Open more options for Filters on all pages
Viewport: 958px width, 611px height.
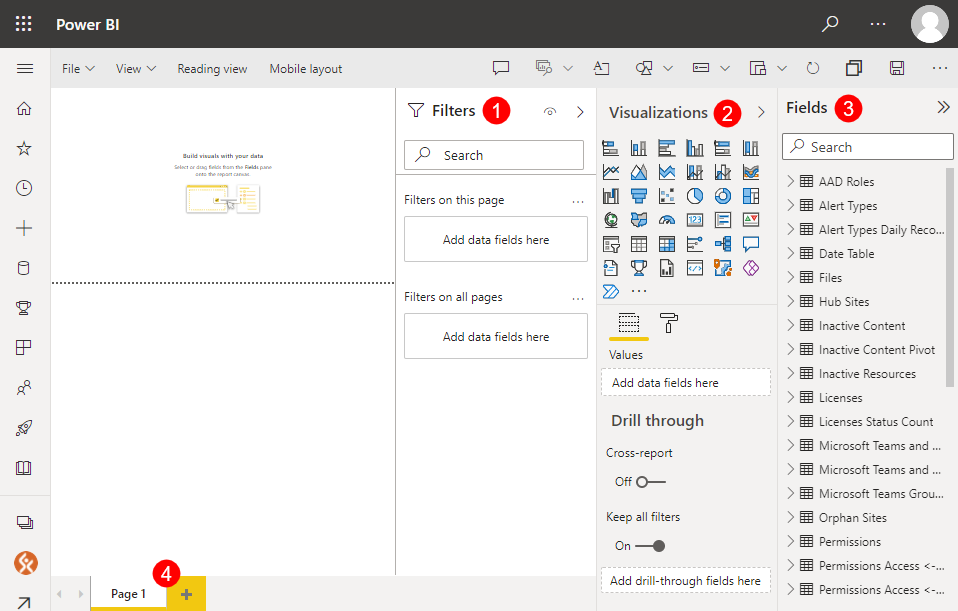[x=578, y=299]
